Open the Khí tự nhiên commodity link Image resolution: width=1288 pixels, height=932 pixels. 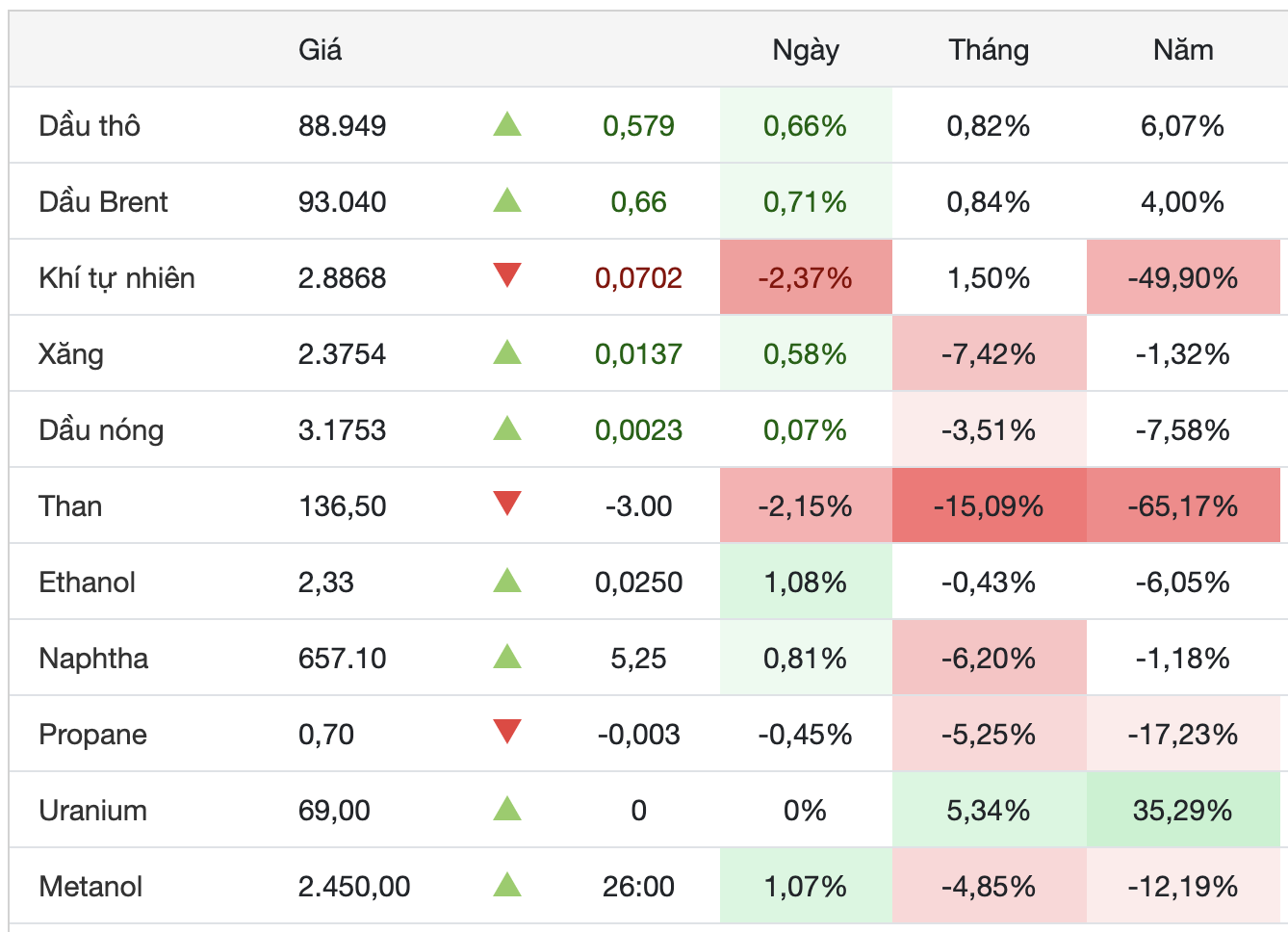[116, 278]
